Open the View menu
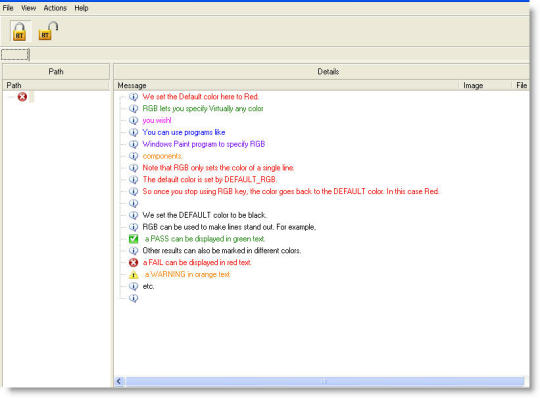Viewport: 540px width, 398px height. click(x=29, y=8)
